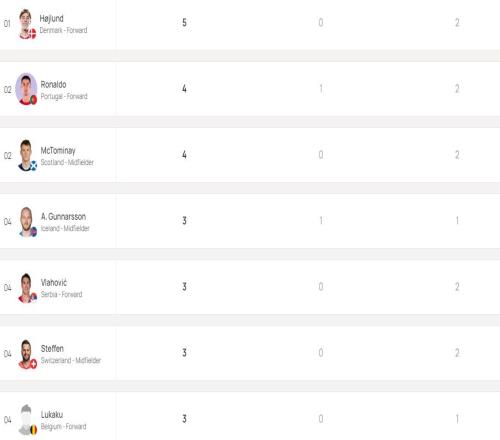Click Vlahović's player photo
Viewport: 500px width, 440px height.
[x=27, y=288]
